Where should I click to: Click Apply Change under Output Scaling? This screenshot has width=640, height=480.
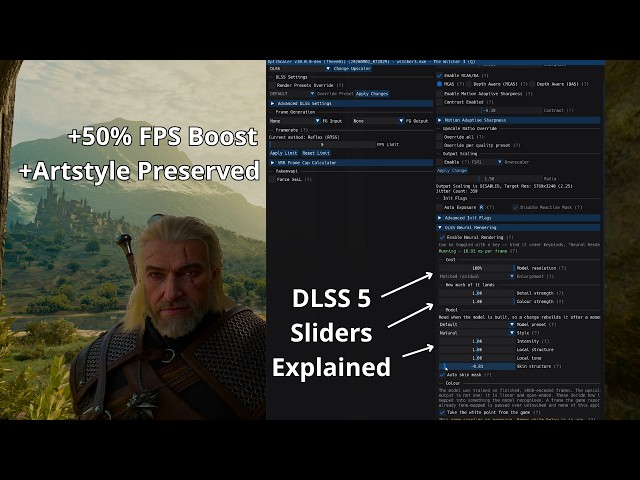[452, 171]
